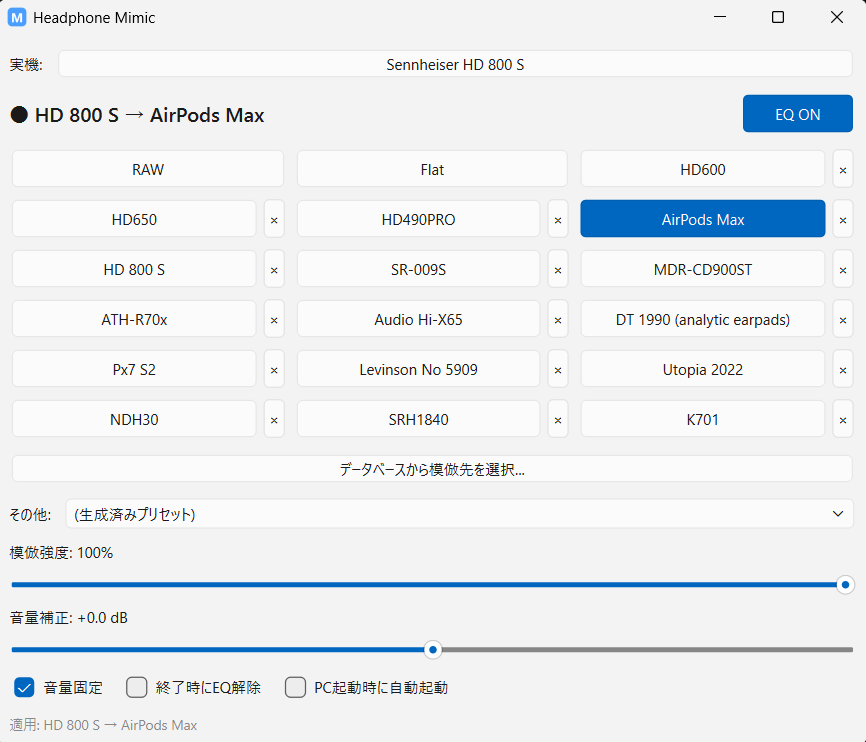Delete the DT 1990 (analytic earpads) ×
The image size is (866, 742).
coord(843,319)
